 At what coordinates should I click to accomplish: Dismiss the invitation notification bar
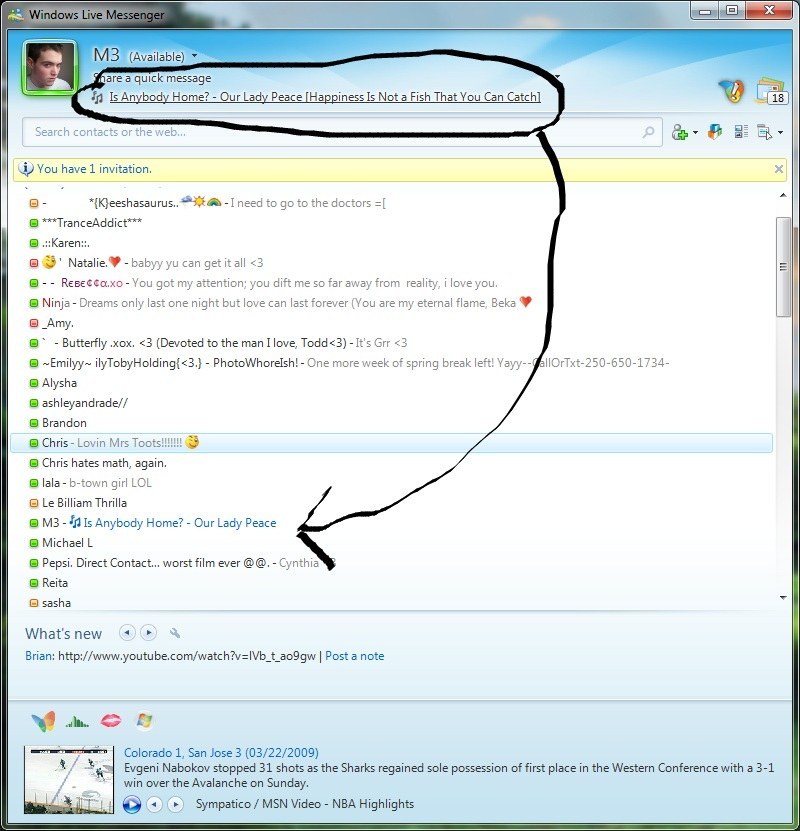coord(778,169)
